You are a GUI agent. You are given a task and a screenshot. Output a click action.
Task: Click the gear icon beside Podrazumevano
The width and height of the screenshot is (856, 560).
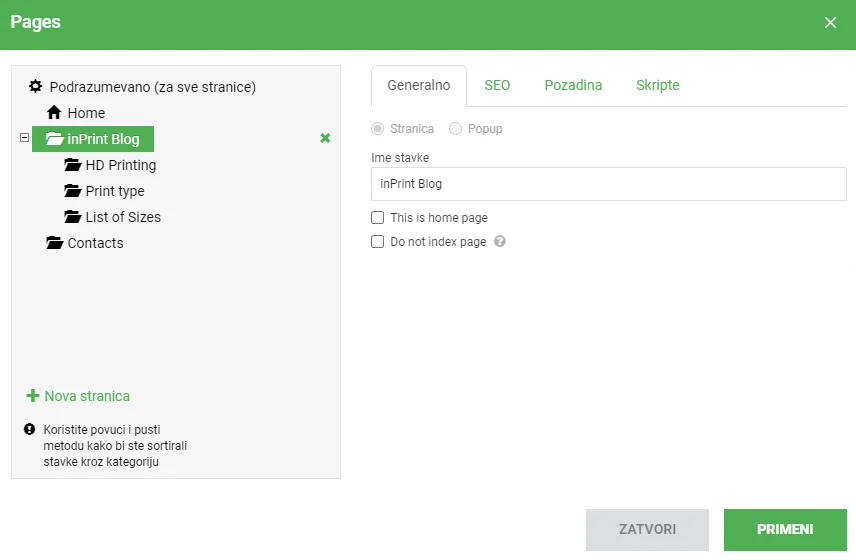35,86
